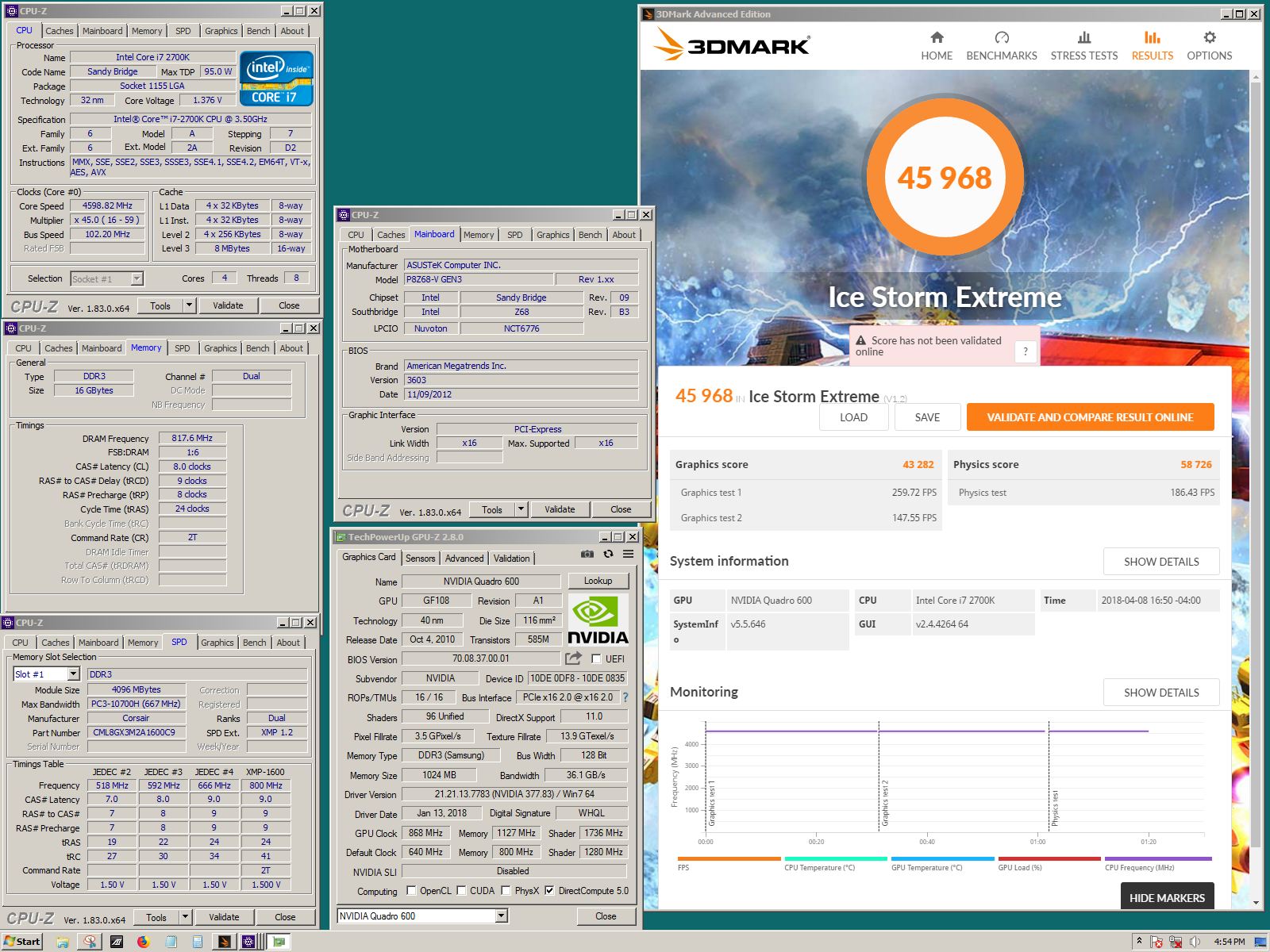Click the SAVE button in 3DMark

(x=927, y=417)
